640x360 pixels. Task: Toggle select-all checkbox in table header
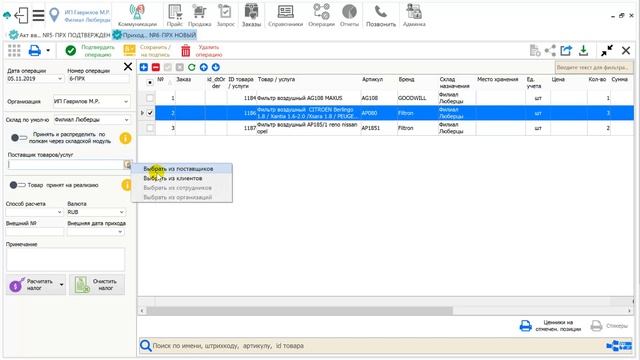coord(150,82)
